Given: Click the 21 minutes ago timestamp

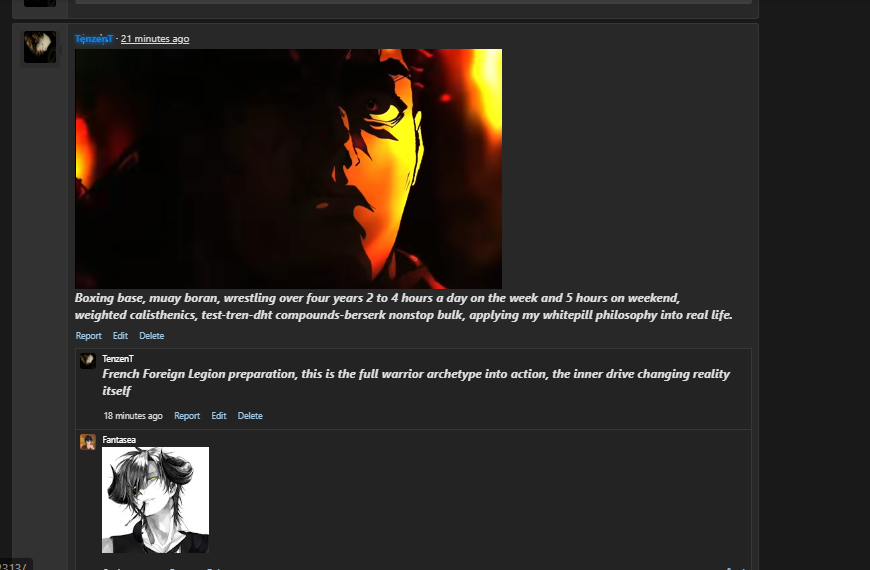Looking at the screenshot, I should [x=155, y=39].
